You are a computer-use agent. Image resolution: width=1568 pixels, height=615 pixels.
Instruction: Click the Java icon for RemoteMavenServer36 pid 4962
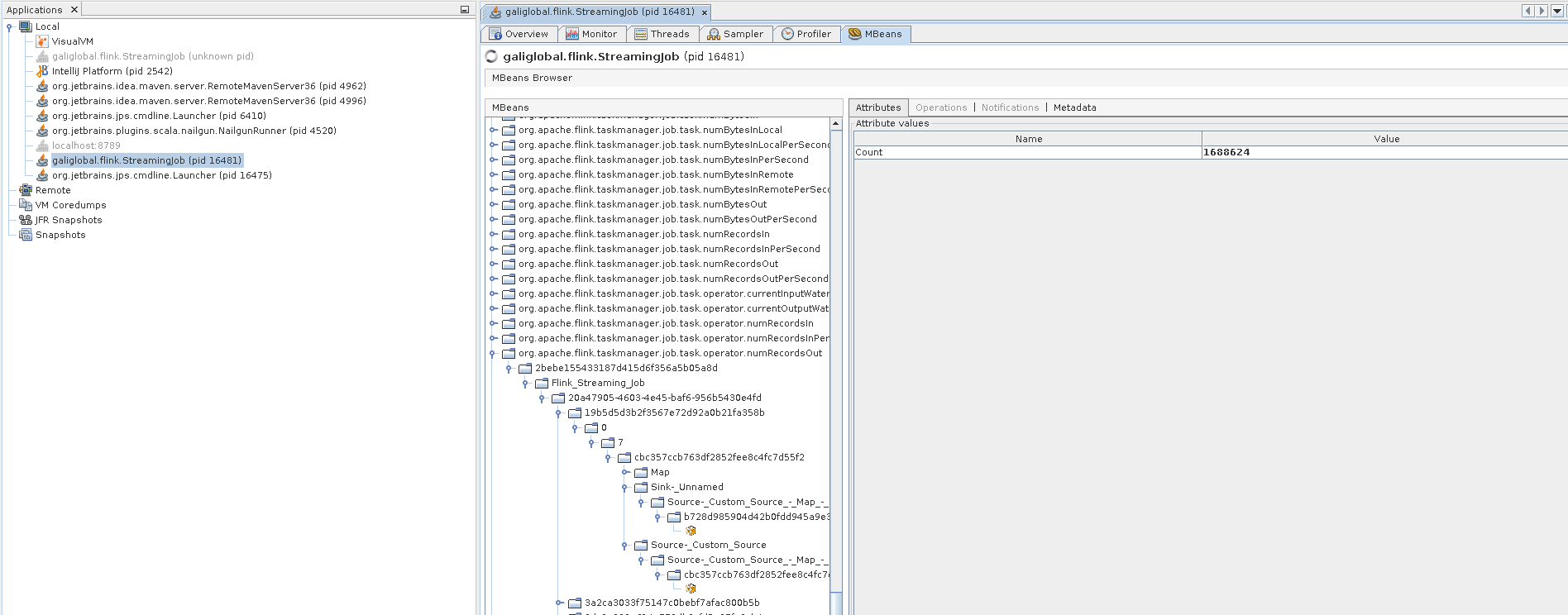[x=42, y=86]
